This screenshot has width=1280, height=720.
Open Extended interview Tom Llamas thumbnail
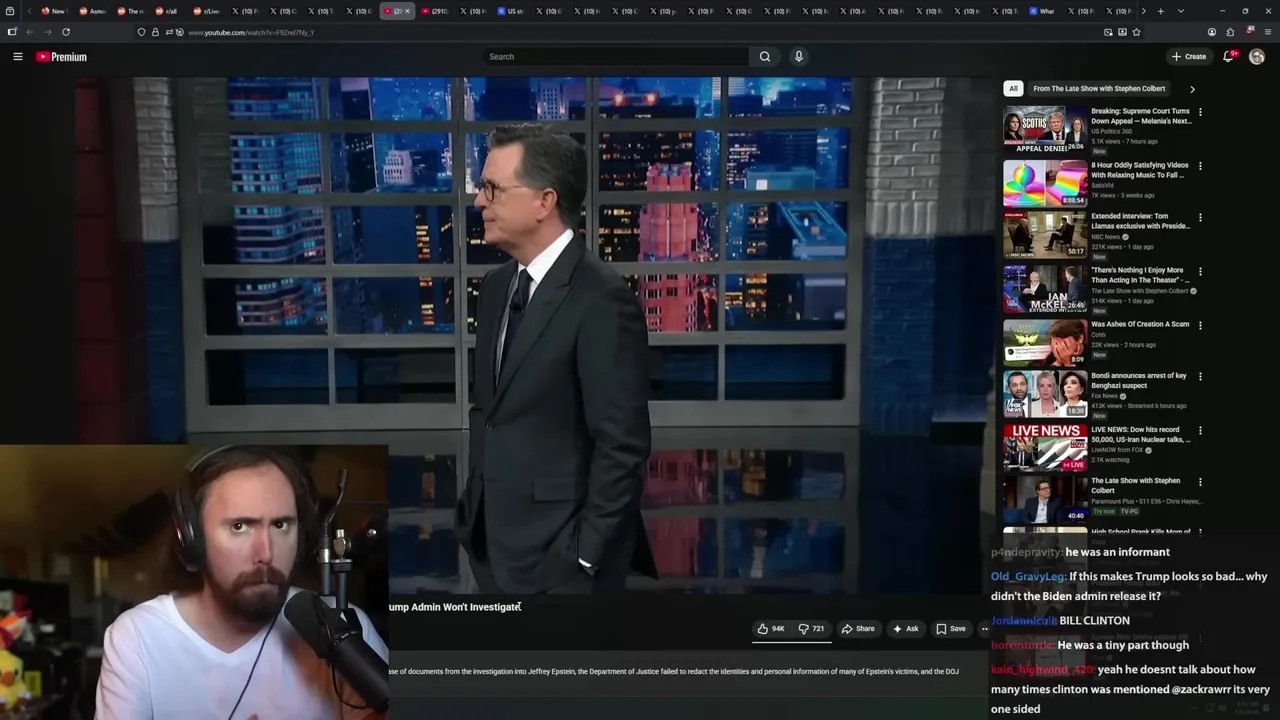[x=1045, y=234]
